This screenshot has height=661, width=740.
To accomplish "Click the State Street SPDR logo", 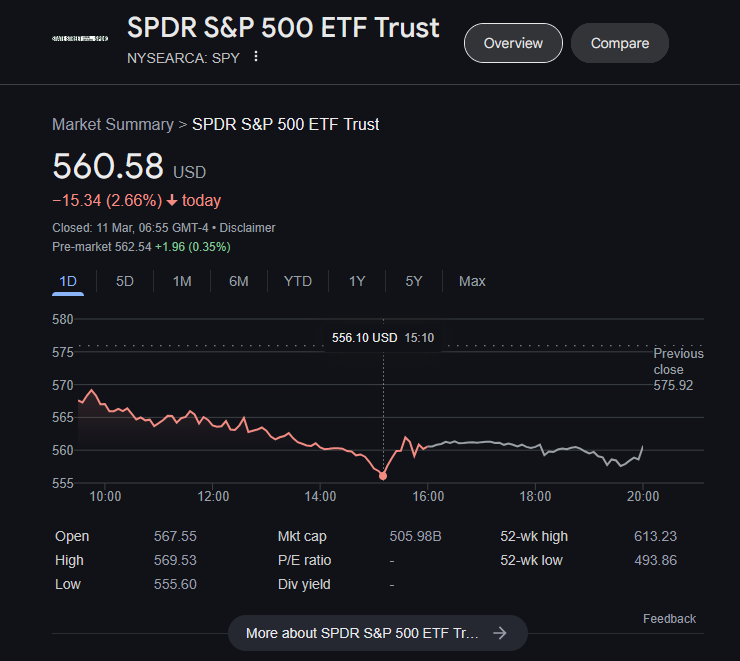I will pos(80,38).
